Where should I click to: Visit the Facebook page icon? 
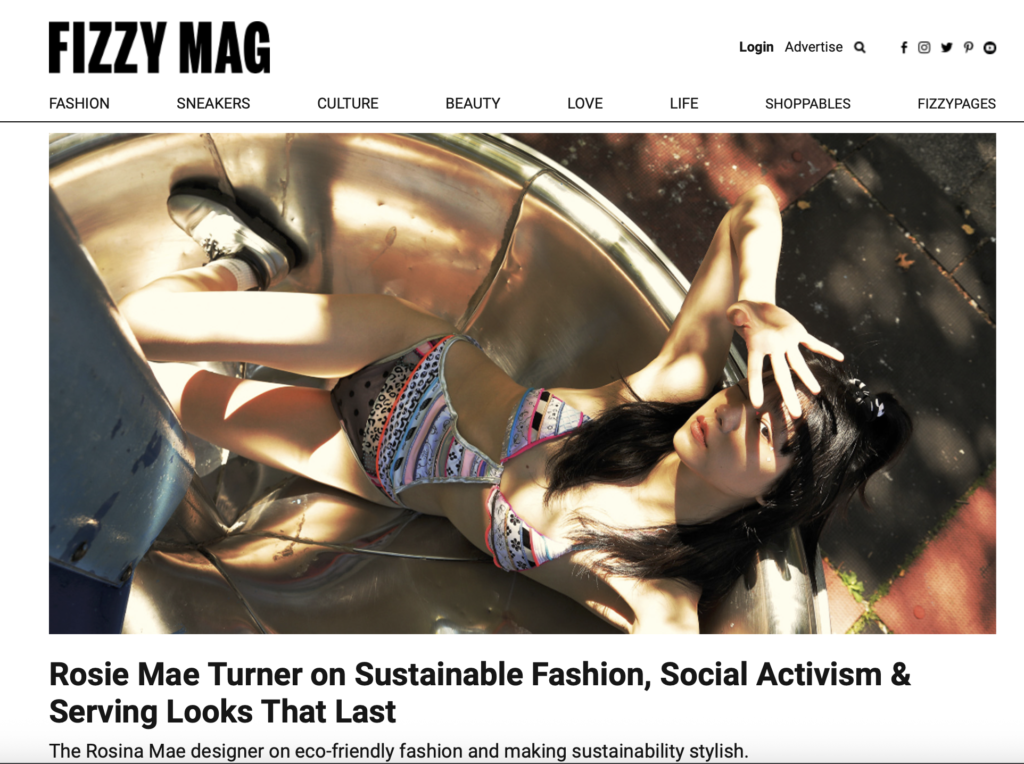click(x=904, y=48)
